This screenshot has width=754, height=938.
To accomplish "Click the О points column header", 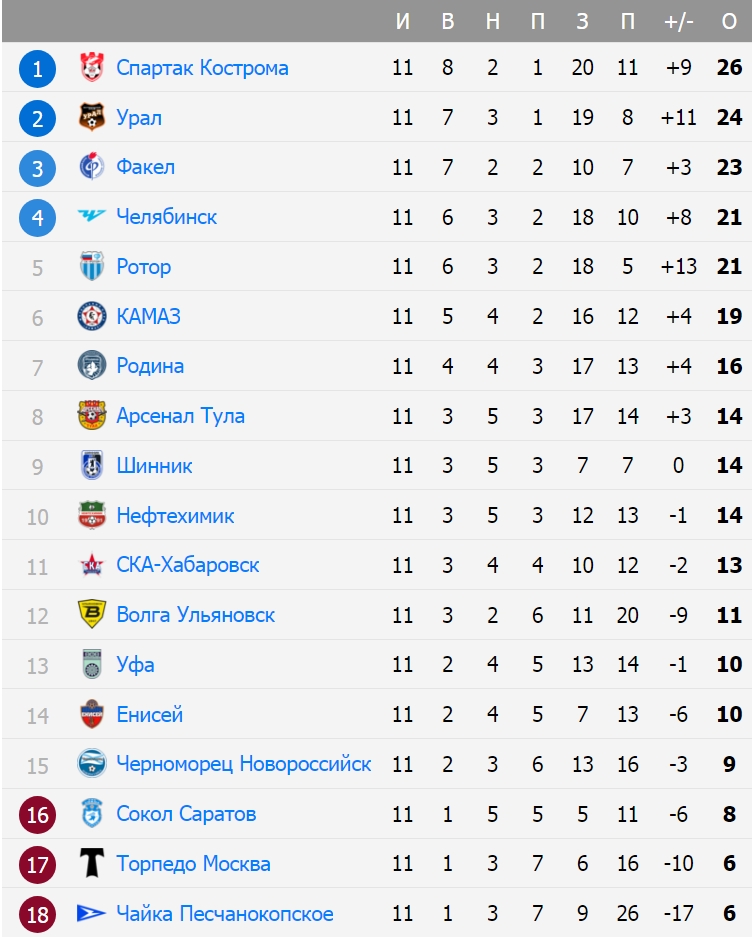I will click(729, 22).
